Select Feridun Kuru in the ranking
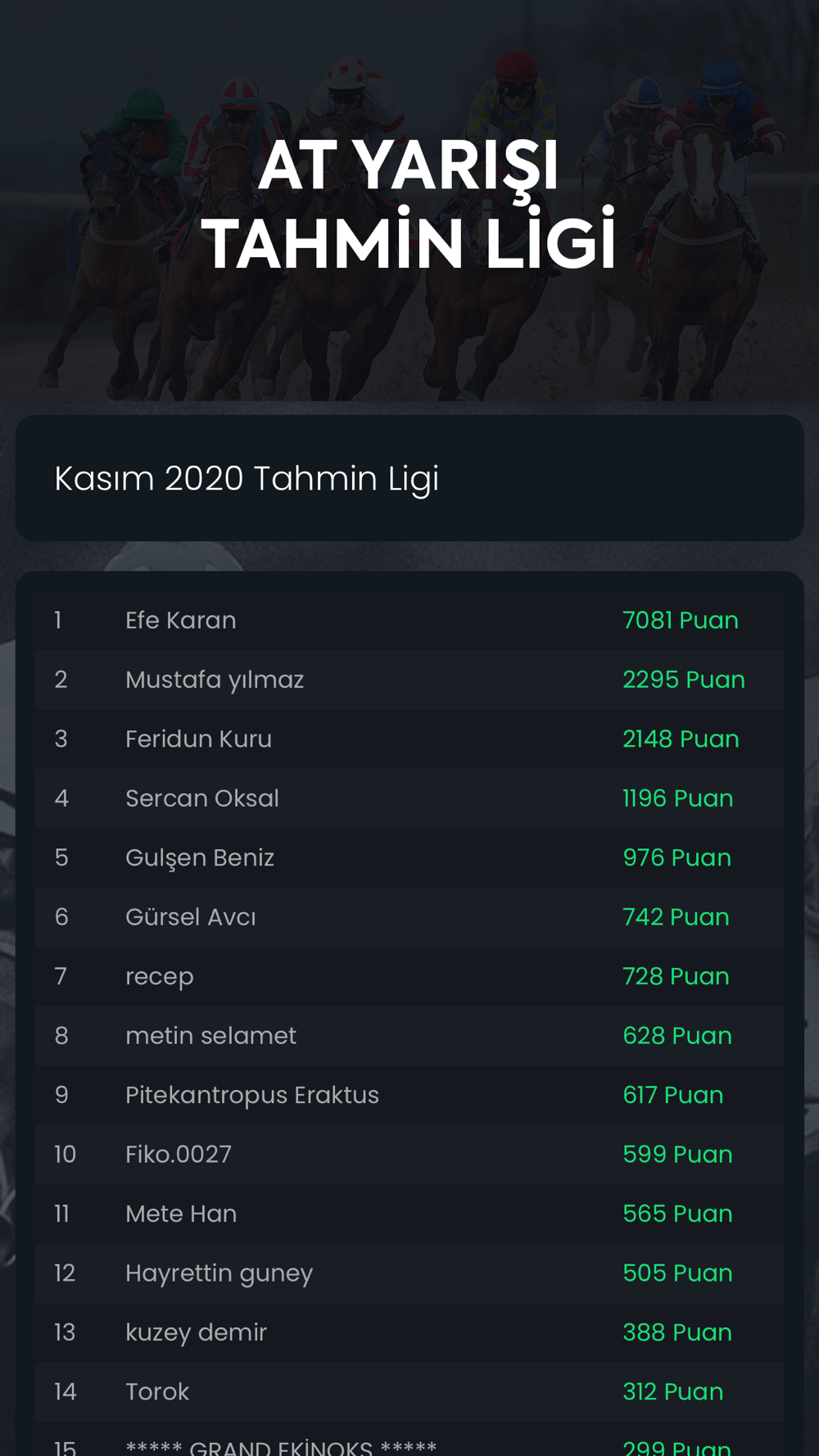Viewport: 819px width, 1456px height. [409, 739]
